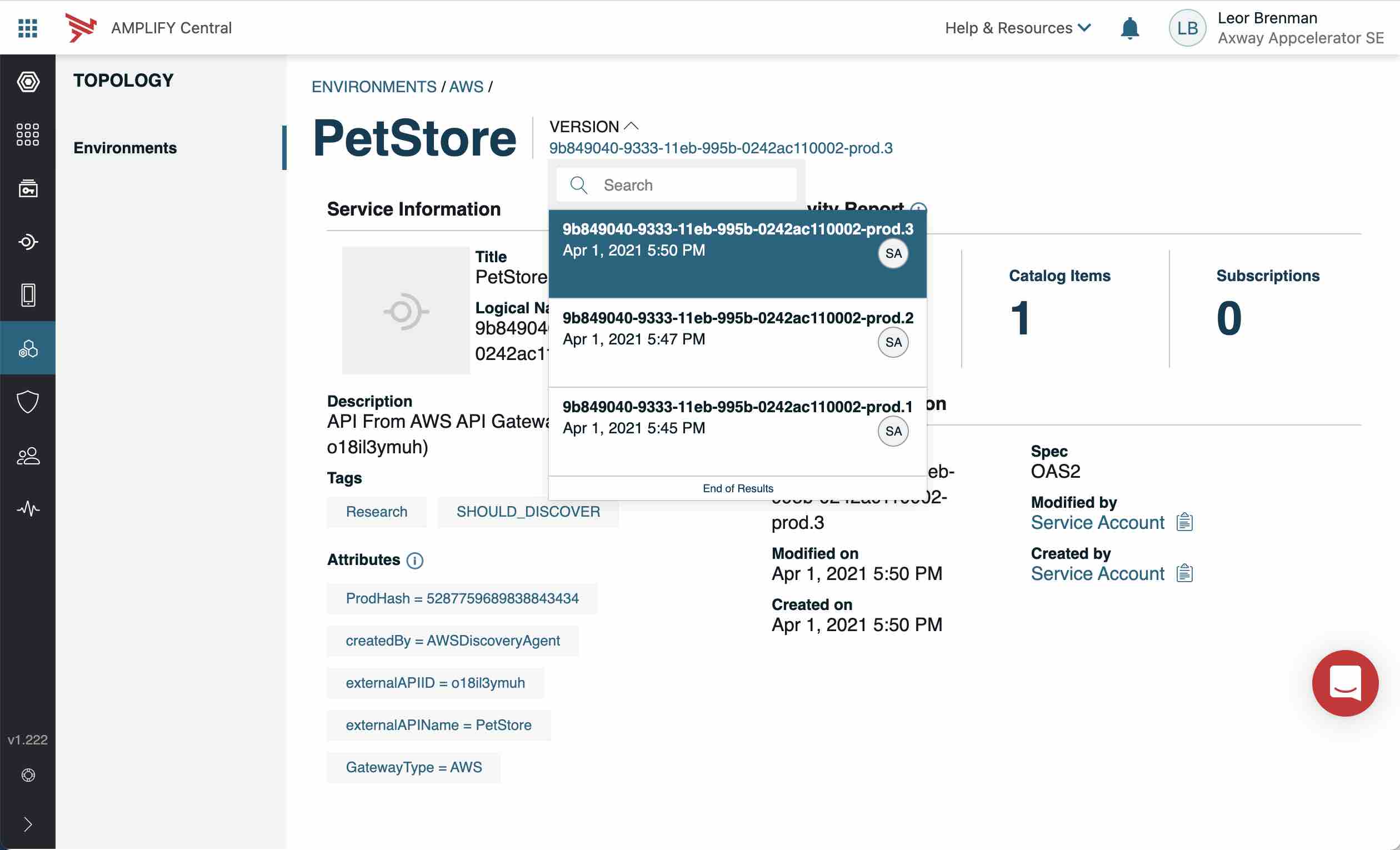The height and width of the screenshot is (850, 1400).
Task: Copy the Modified by Service Account clipboard icon
Action: tap(1184, 522)
